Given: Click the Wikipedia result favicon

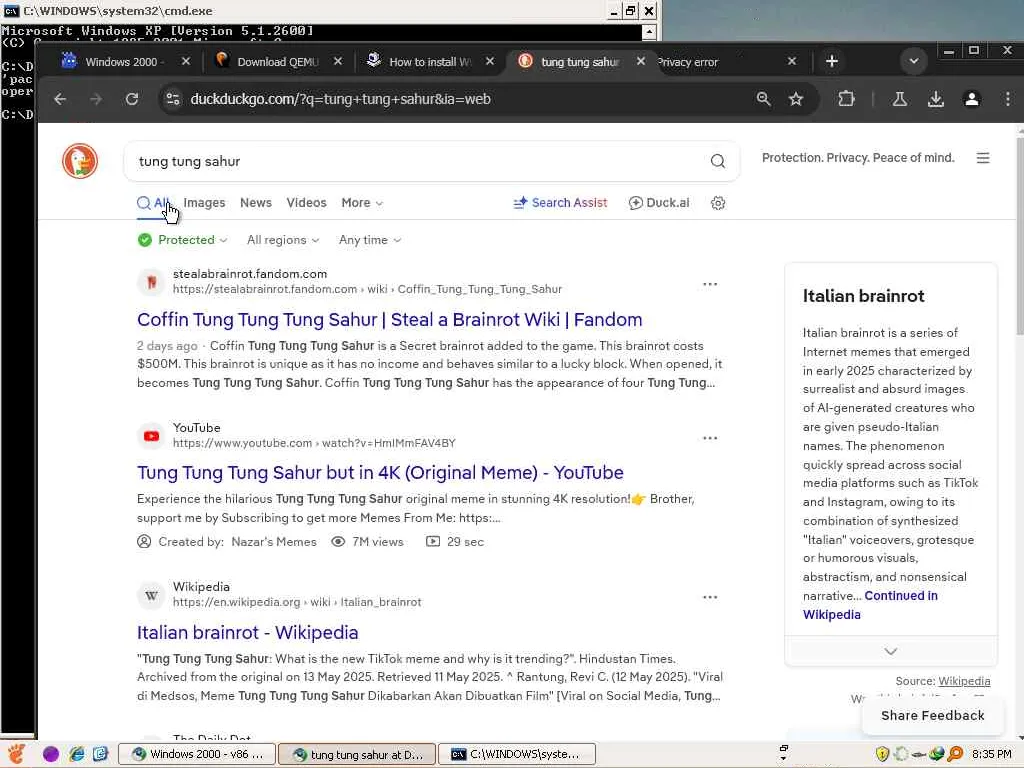Looking at the screenshot, I should pyautogui.click(x=152, y=595).
